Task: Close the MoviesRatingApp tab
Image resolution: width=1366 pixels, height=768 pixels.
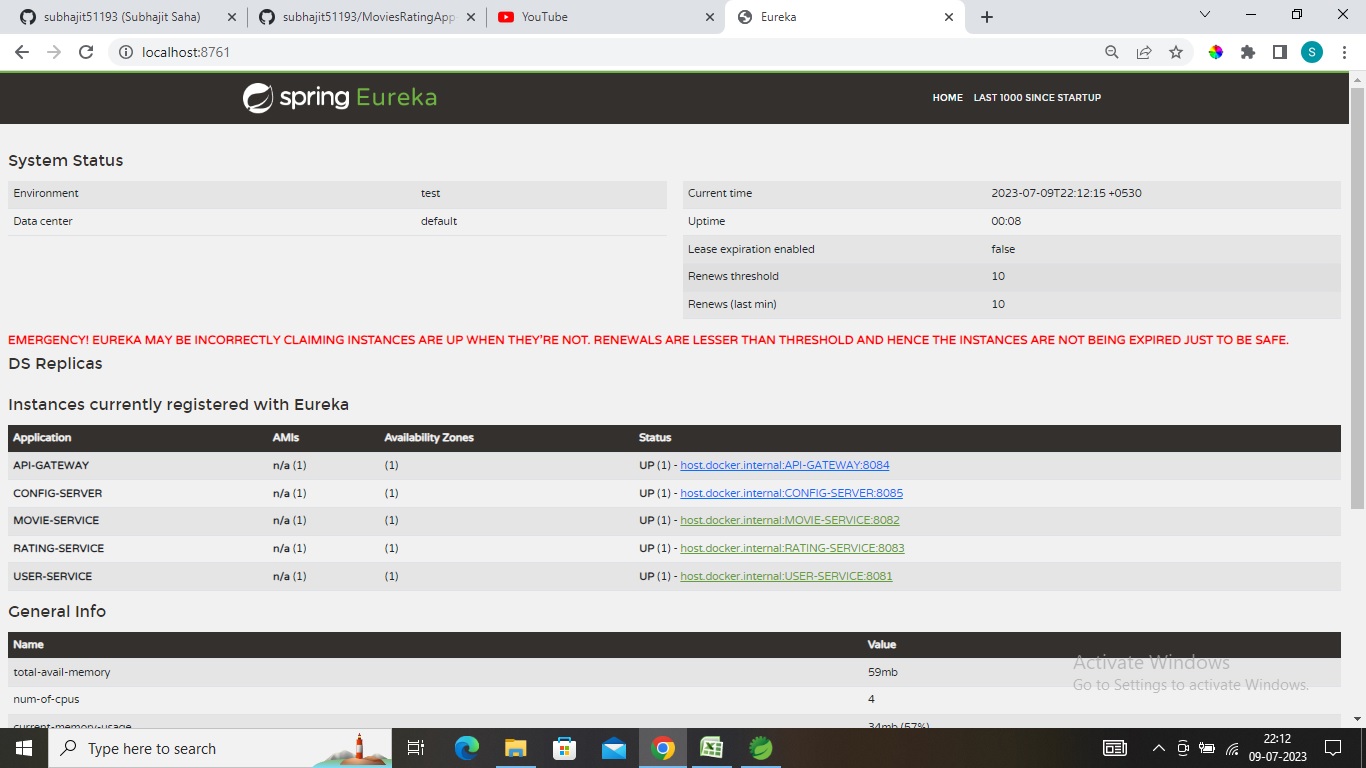Action: tap(471, 17)
